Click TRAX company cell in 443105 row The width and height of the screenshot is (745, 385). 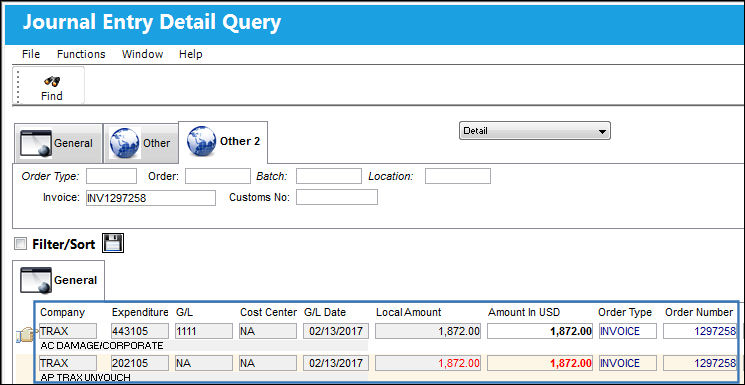pyautogui.click(x=68, y=331)
